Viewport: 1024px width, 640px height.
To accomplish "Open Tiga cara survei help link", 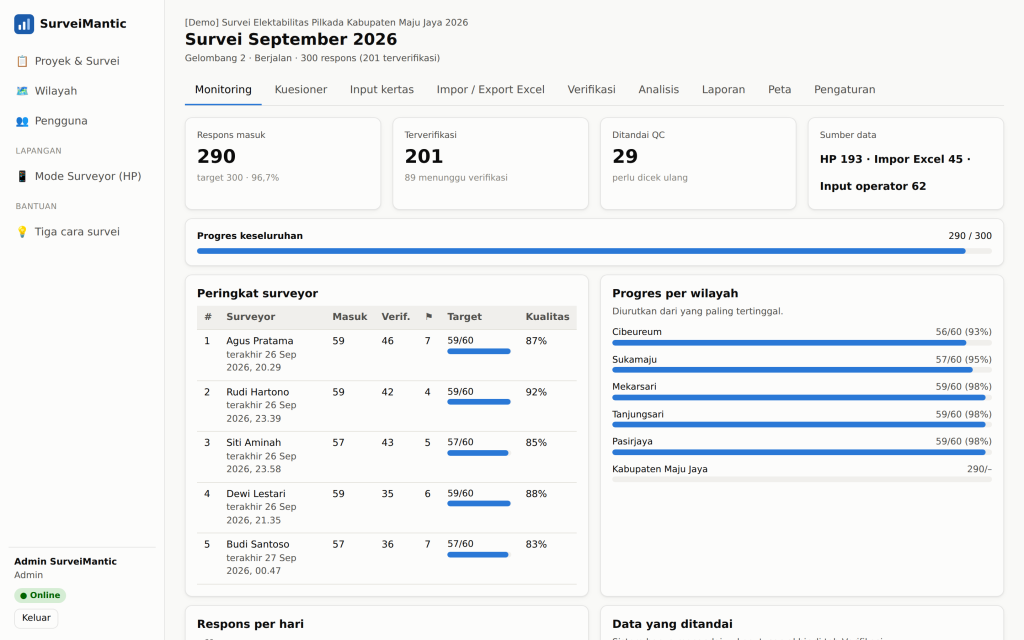I will (x=82, y=232).
